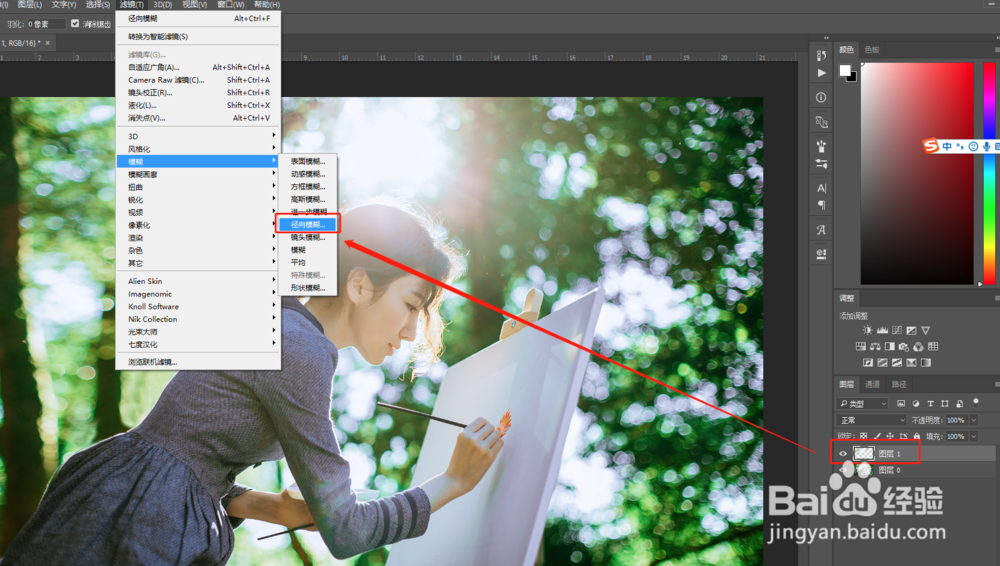Add an Exposure adjustment
The height and width of the screenshot is (566, 1000).
tap(911, 331)
